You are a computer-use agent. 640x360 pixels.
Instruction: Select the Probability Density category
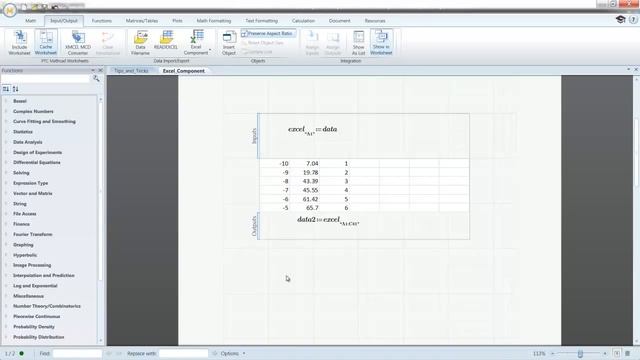[34, 327]
